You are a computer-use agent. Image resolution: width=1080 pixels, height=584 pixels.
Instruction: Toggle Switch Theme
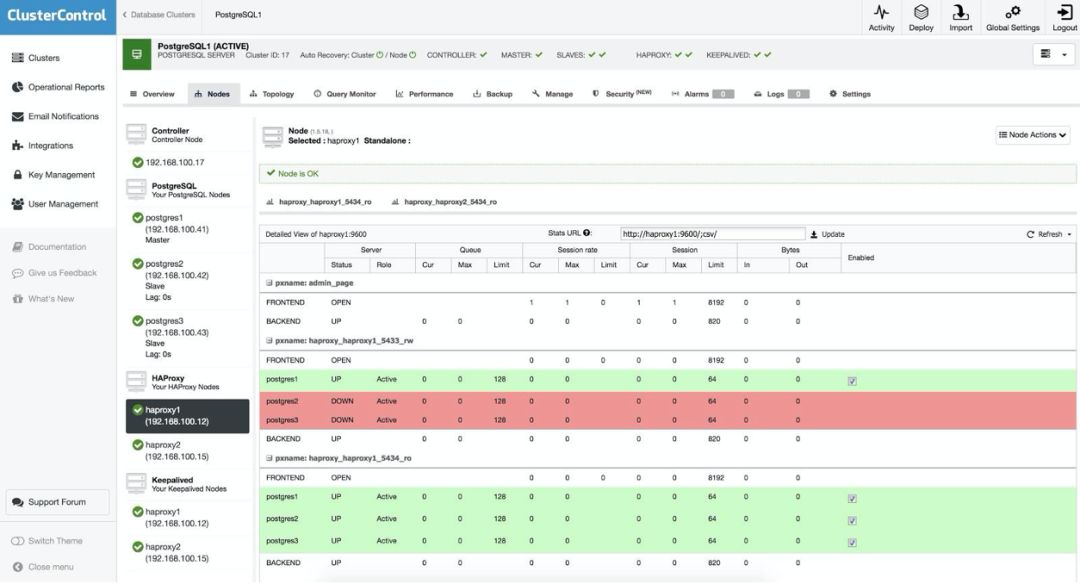(x=46, y=541)
